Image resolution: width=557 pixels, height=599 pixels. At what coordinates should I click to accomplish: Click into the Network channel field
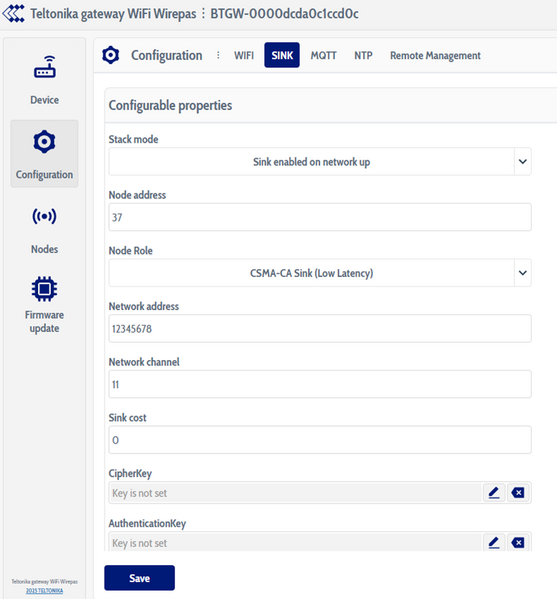320,384
